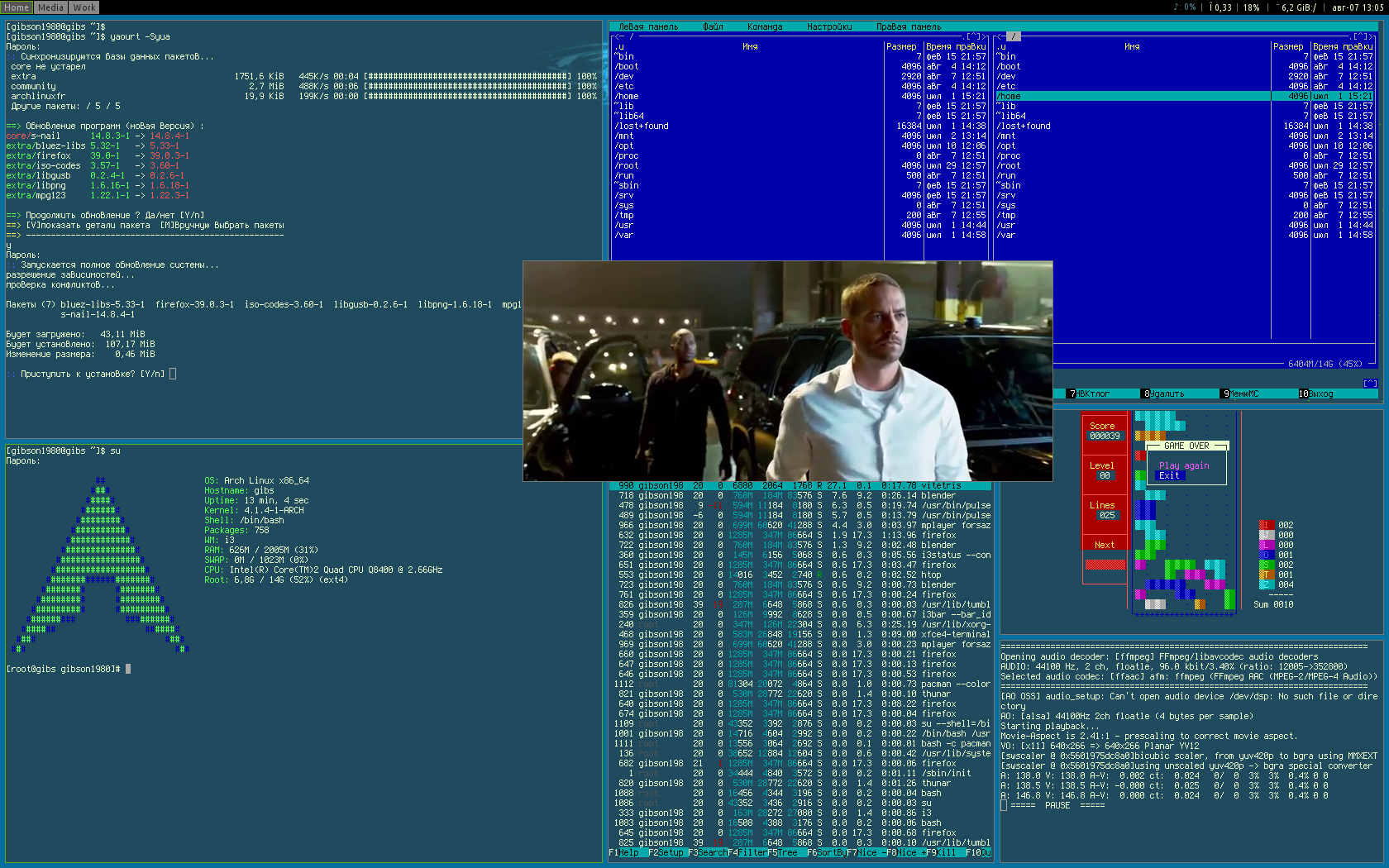Click the J piece counter swatch in Tetris
The height and width of the screenshot is (868, 1389).
coord(1265,535)
